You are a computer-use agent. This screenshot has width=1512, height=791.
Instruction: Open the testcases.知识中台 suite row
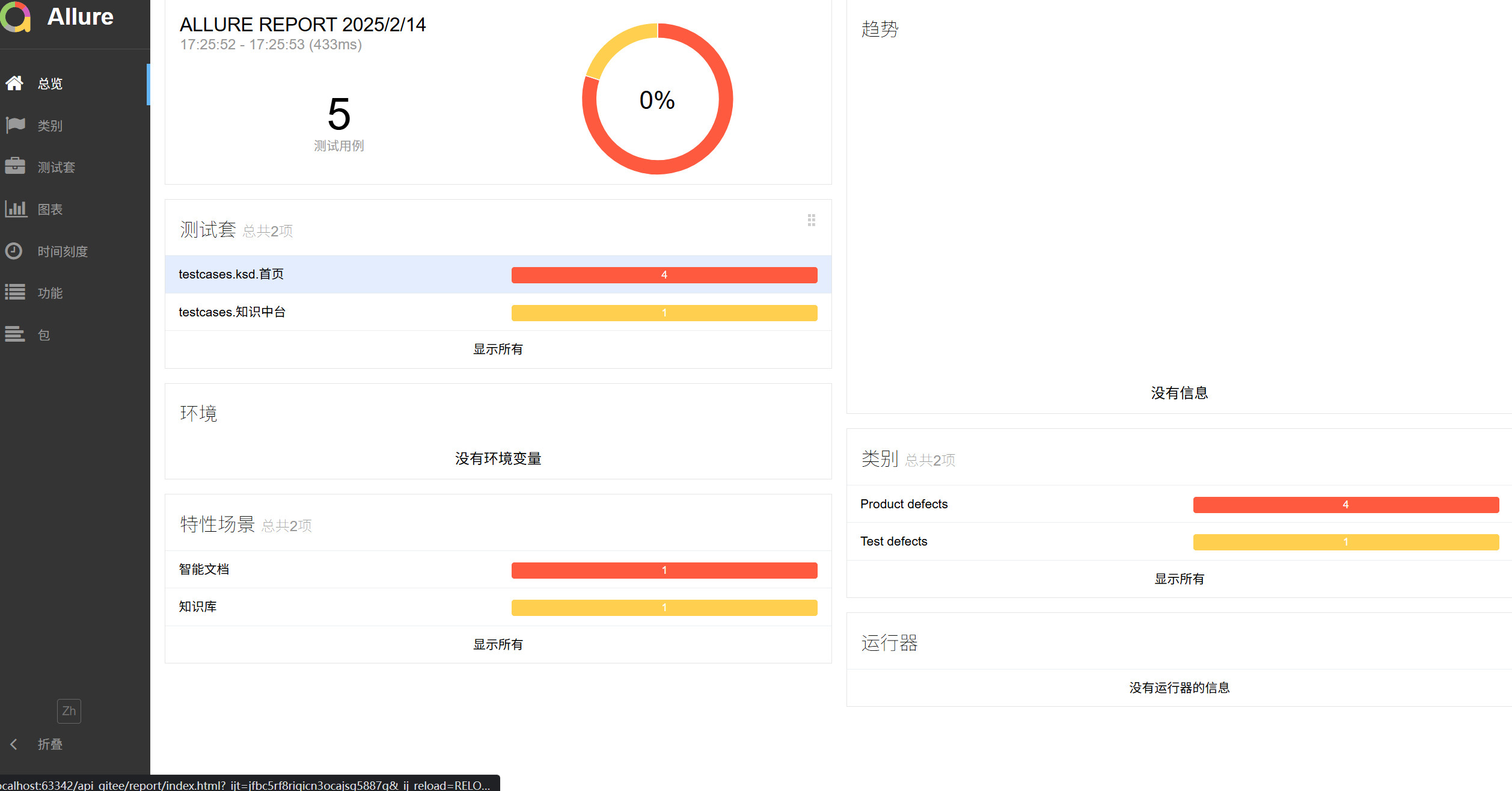tap(232, 312)
